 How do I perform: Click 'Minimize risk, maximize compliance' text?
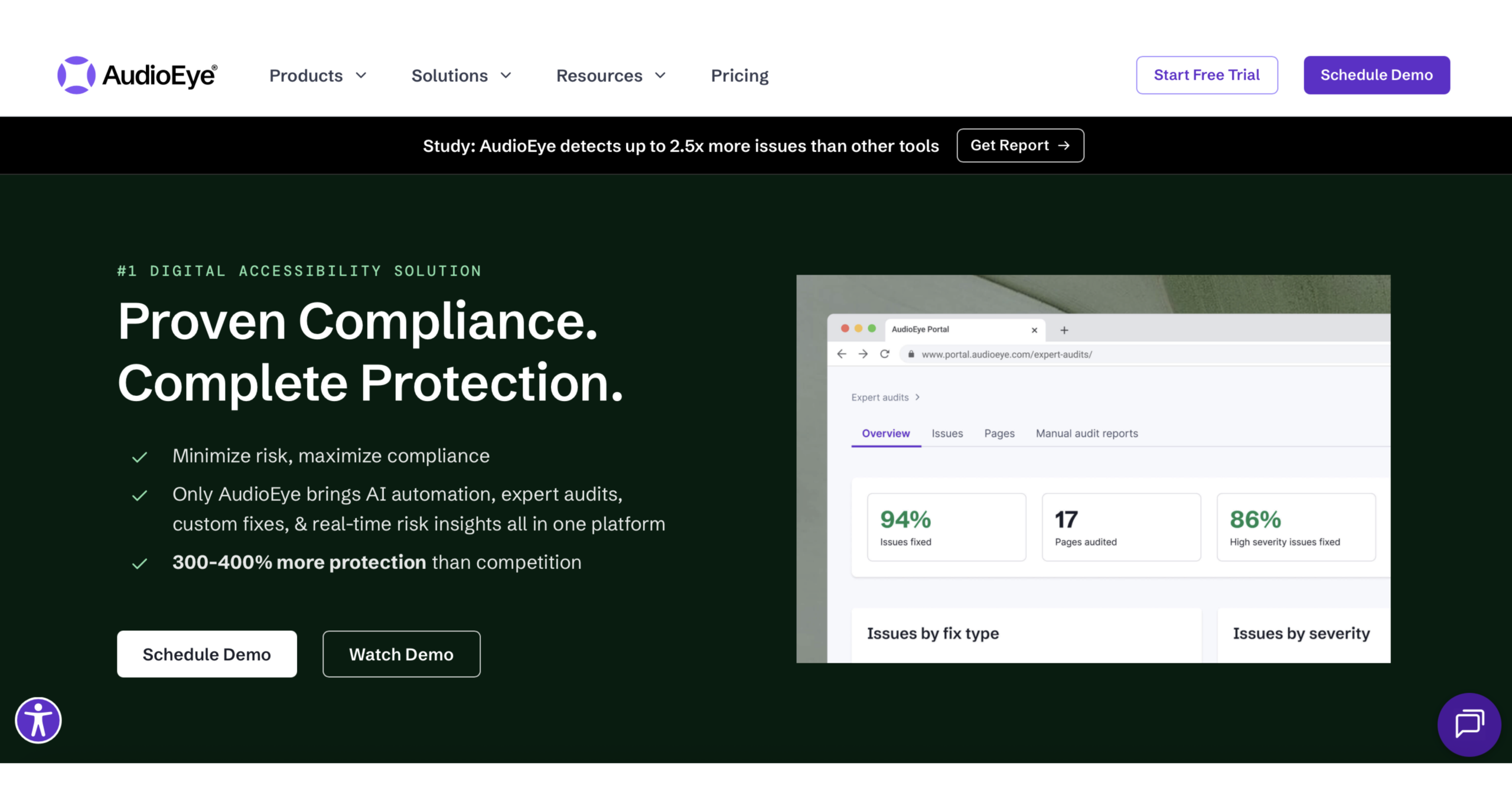(331, 456)
